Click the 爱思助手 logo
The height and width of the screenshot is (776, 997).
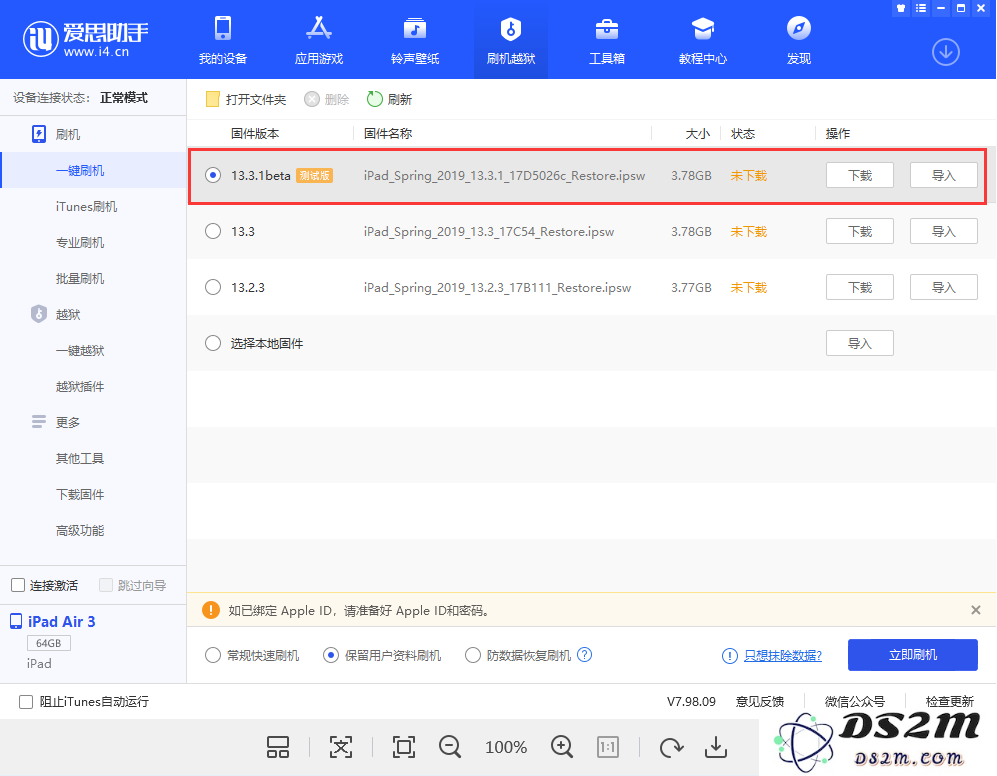(85, 38)
